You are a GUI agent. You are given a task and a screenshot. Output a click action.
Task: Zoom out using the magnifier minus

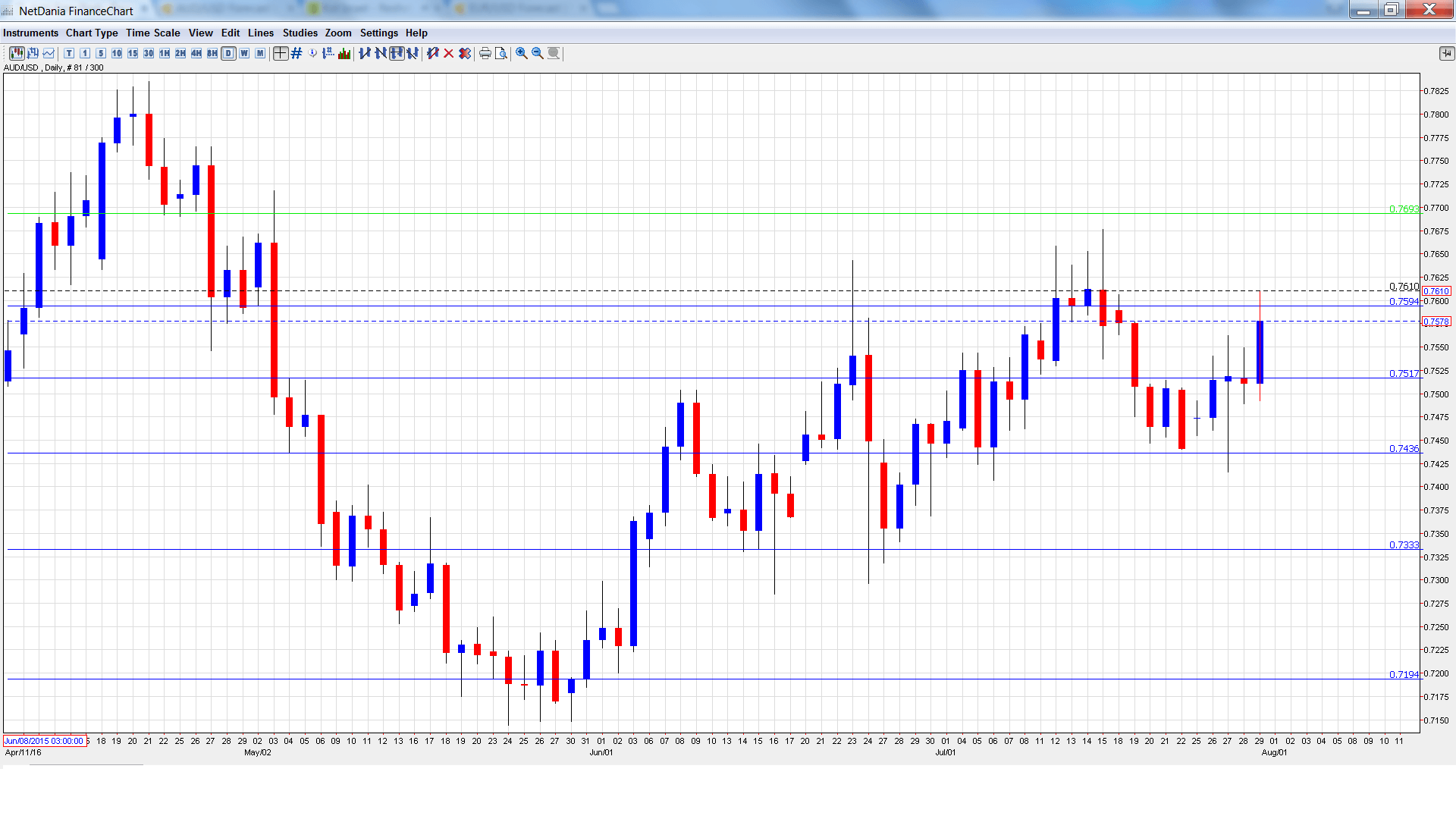coord(538,53)
